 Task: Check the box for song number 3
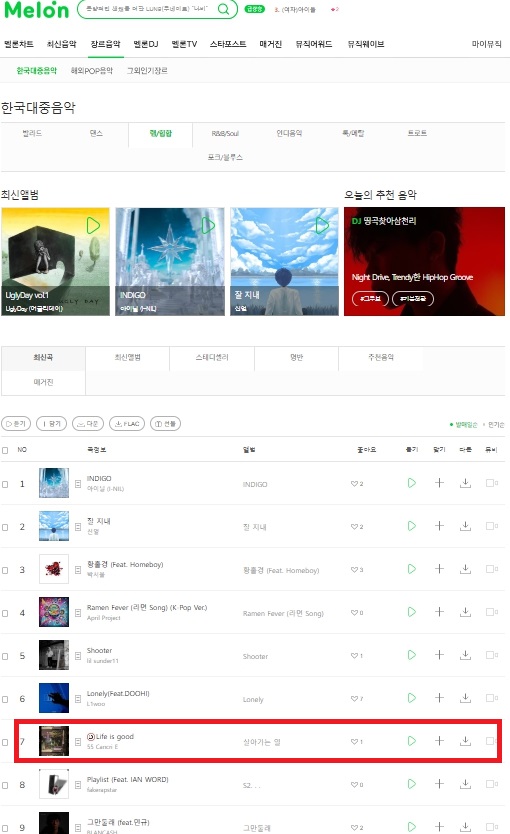click(x=5, y=570)
